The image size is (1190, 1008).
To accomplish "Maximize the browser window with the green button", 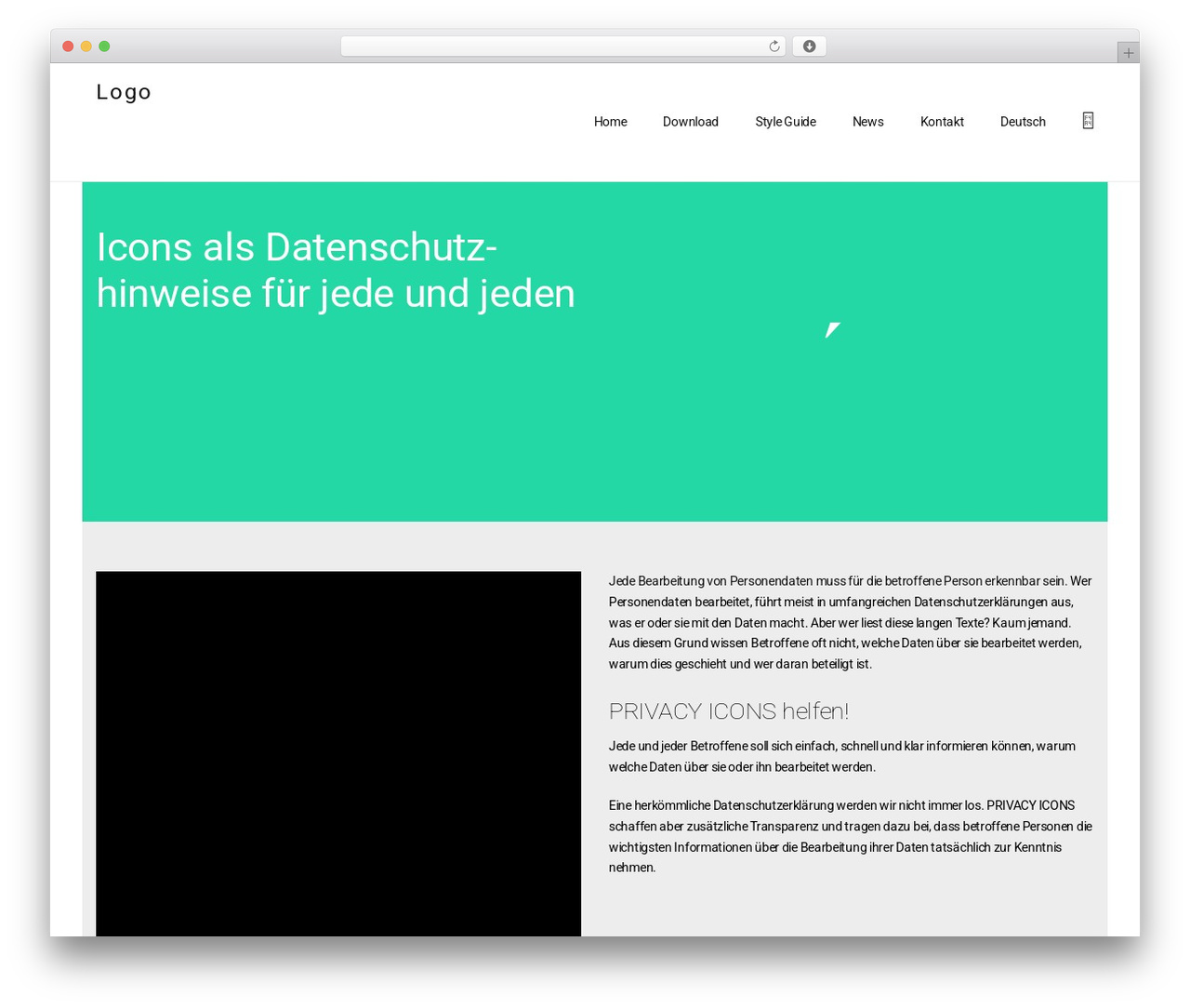I will pos(104,46).
